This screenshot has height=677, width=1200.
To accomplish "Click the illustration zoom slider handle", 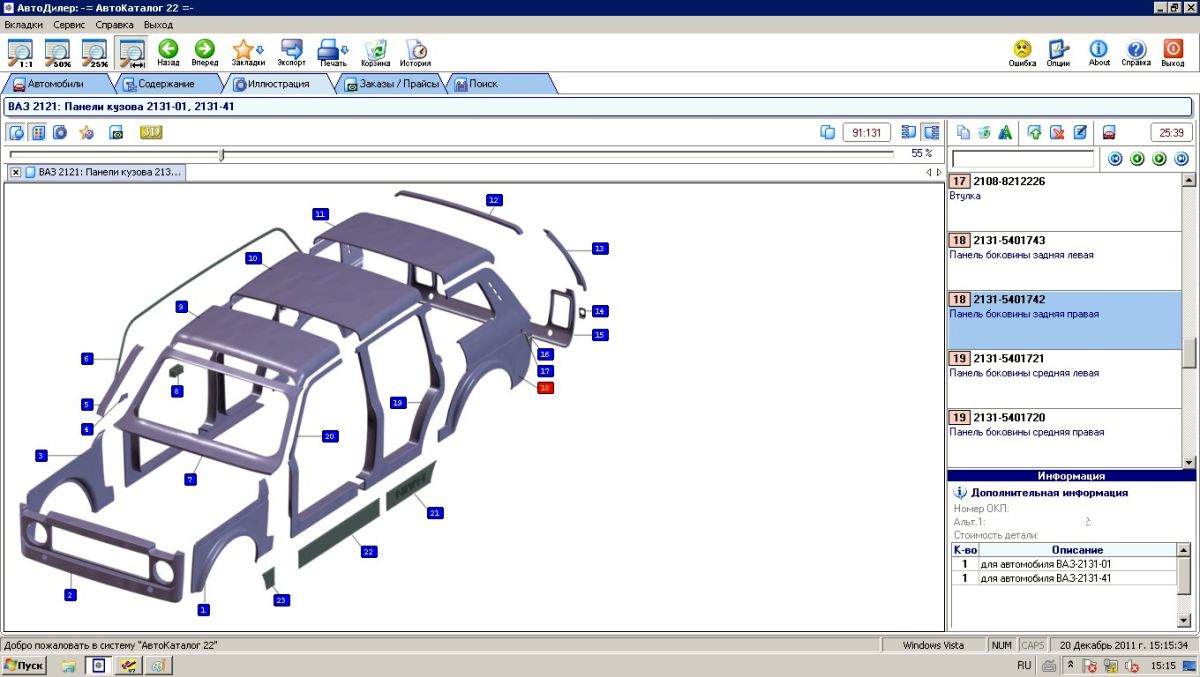I will (222, 154).
